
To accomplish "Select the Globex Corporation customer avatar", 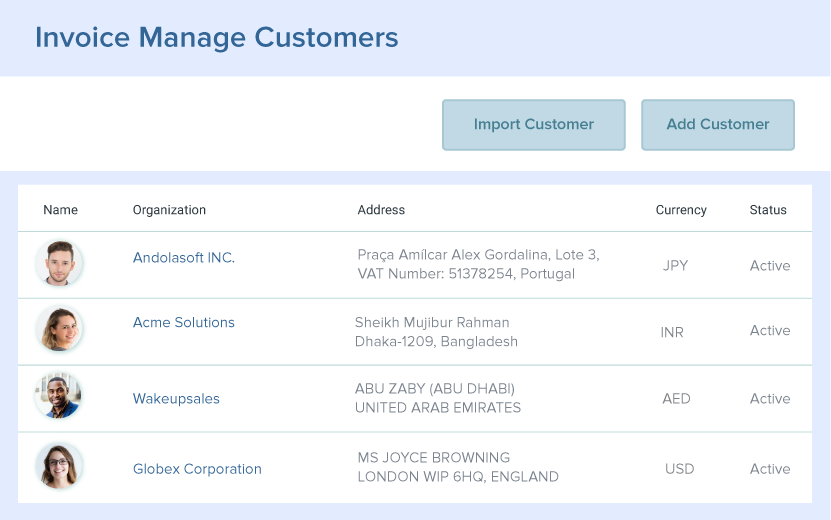I will click(x=59, y=466).
